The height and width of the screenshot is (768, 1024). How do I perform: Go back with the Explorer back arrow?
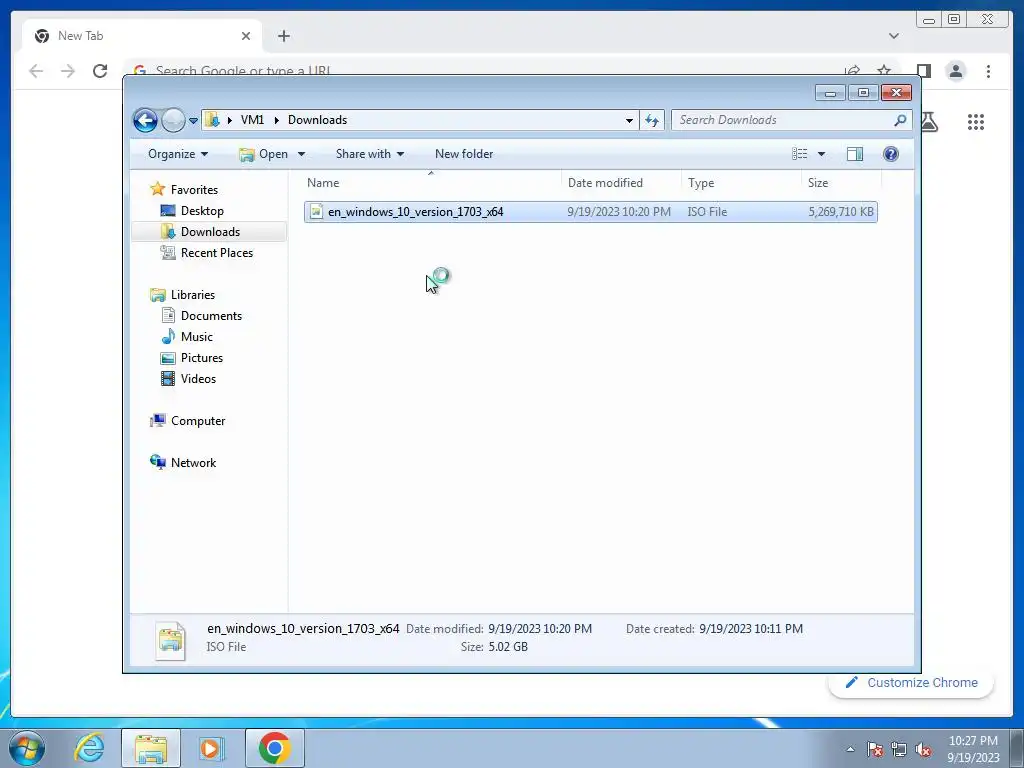pyautogui.click(x=145, y=120)
